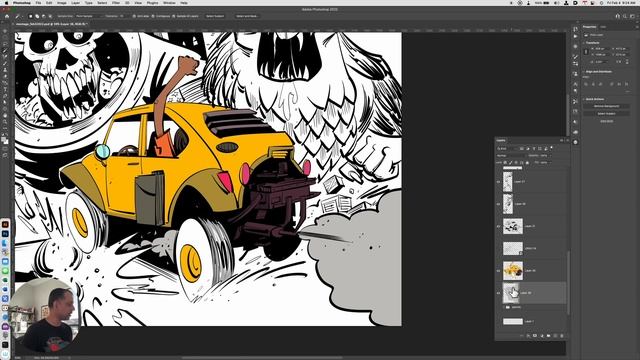The image size is (640, 360).
Task: Open the Layers blend mode dropdown
Action: [510, 156]
